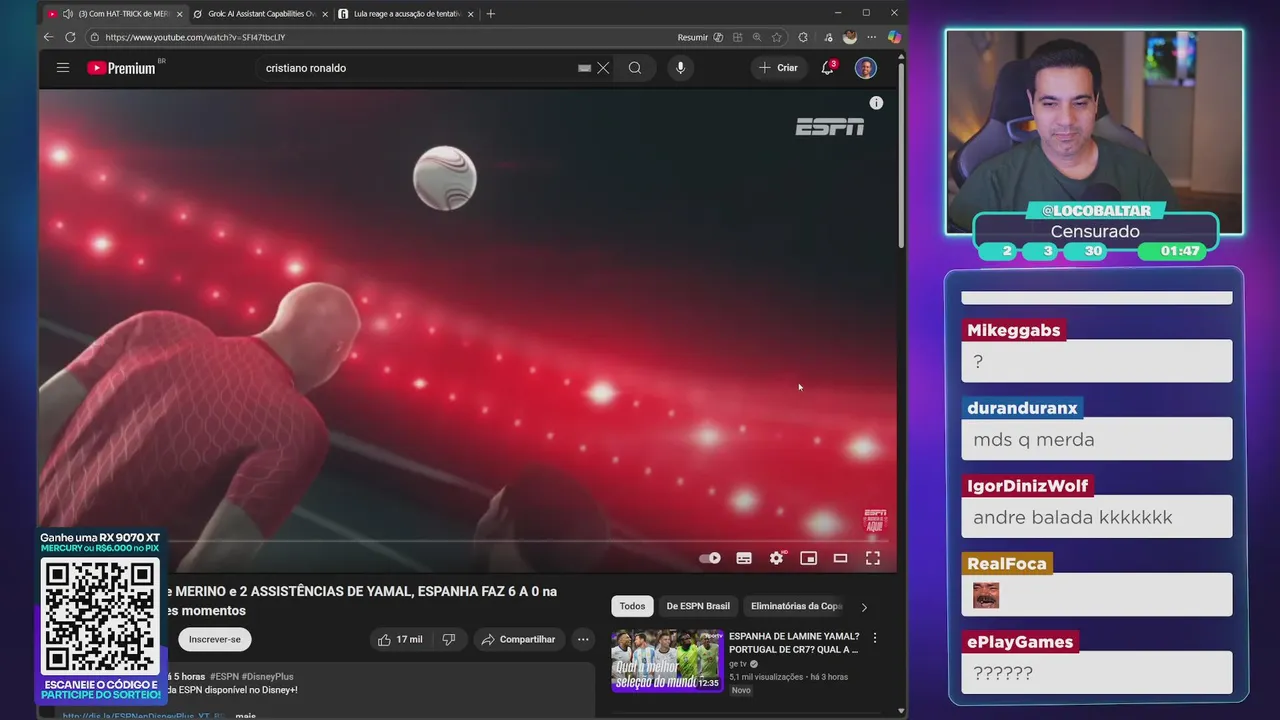Bookmark this page with star icon
Screen dimensions: 1280x720
(777, 37)
